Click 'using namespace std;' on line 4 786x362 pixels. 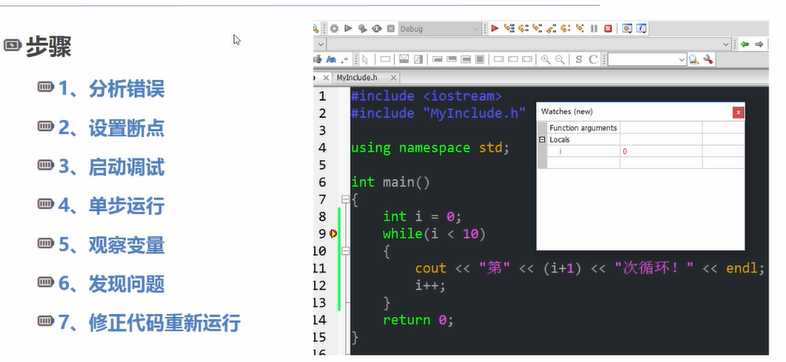[x=430, y=148]
